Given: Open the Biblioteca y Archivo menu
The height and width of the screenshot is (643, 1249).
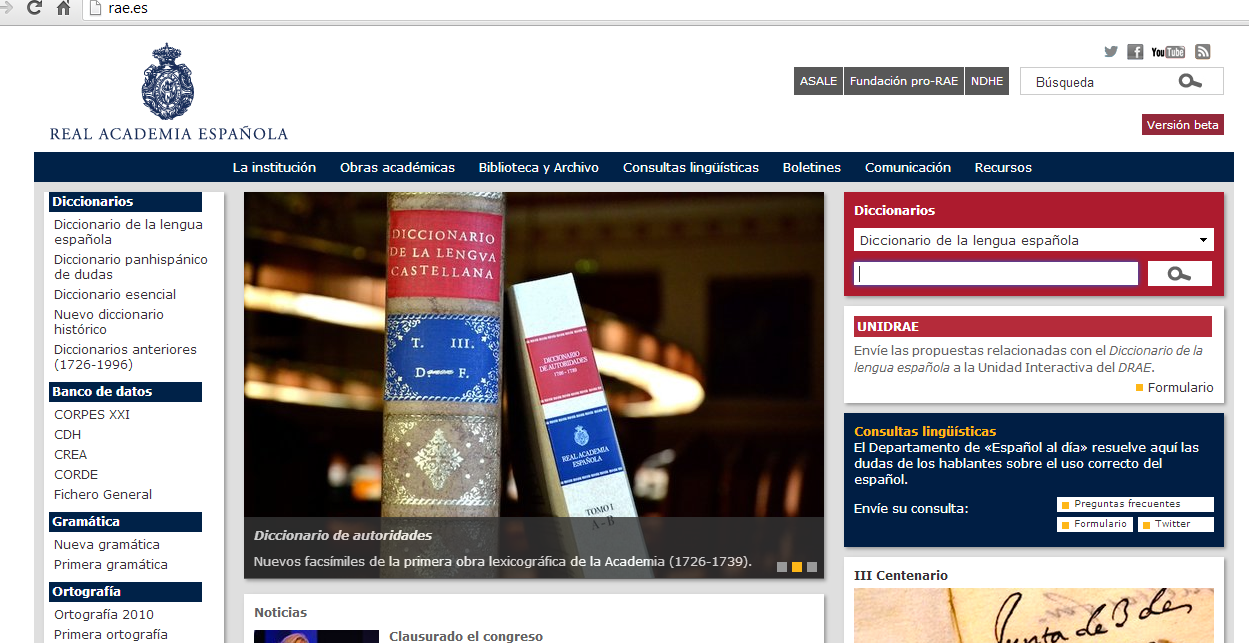Looking at the screenshot, I should point(539,168).
